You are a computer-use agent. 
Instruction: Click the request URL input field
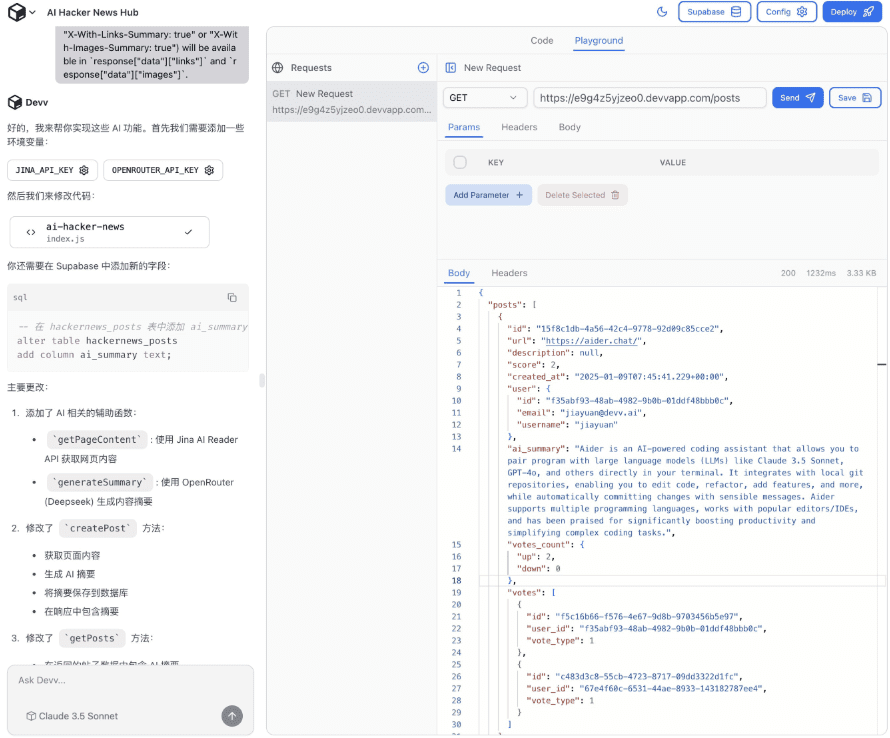click(650, 98)
